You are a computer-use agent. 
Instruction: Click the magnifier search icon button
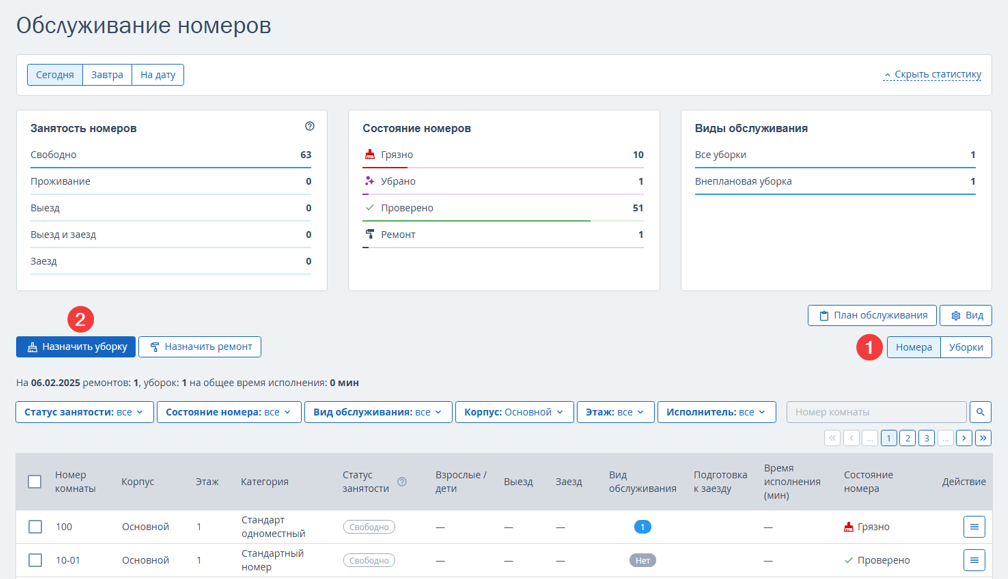tap(980, 412)
